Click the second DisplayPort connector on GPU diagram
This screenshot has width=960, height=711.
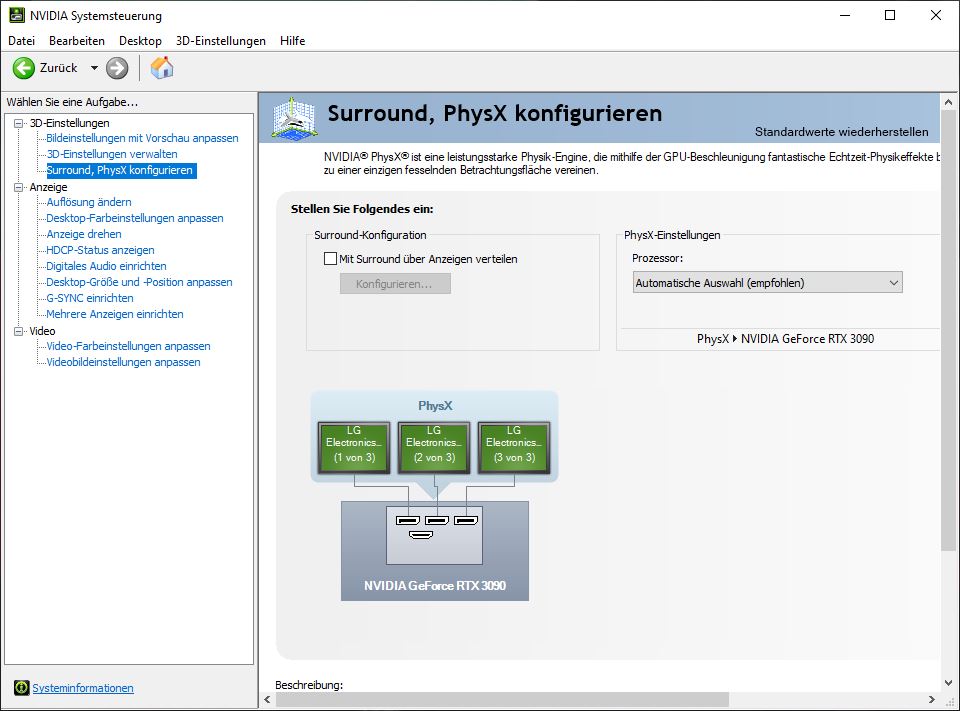(x=437, y=521)
